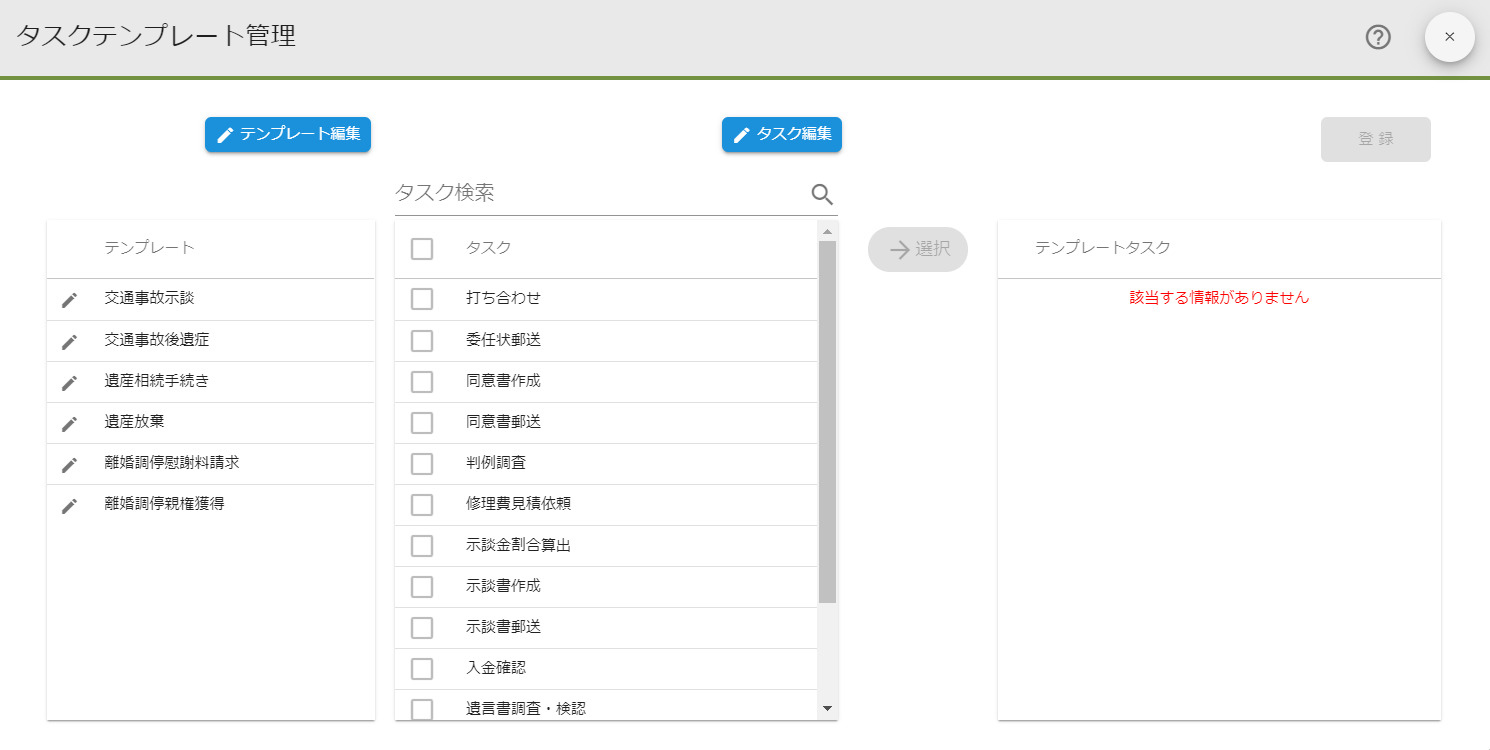Check the 委任状郵送 task checkbox

(421, 340)
